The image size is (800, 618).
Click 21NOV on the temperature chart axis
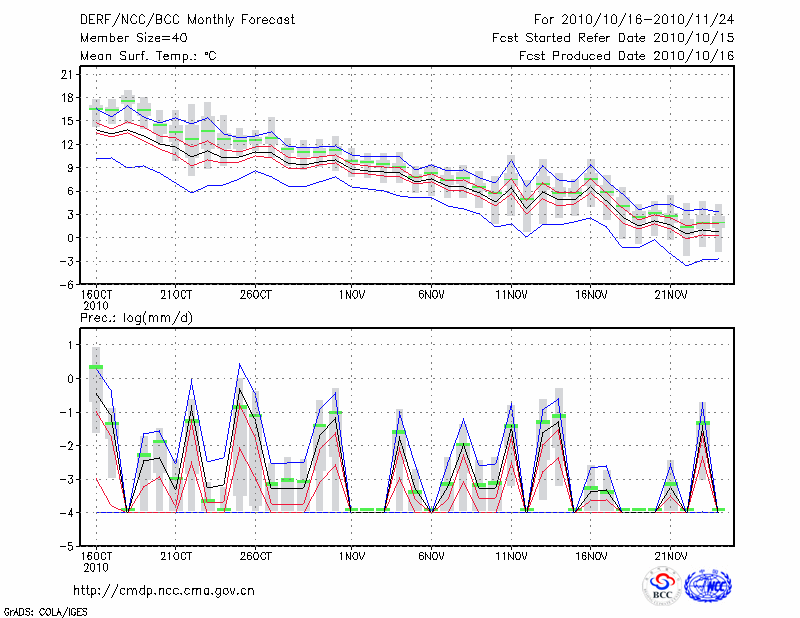pyautogui.click(x=671, y=295)
